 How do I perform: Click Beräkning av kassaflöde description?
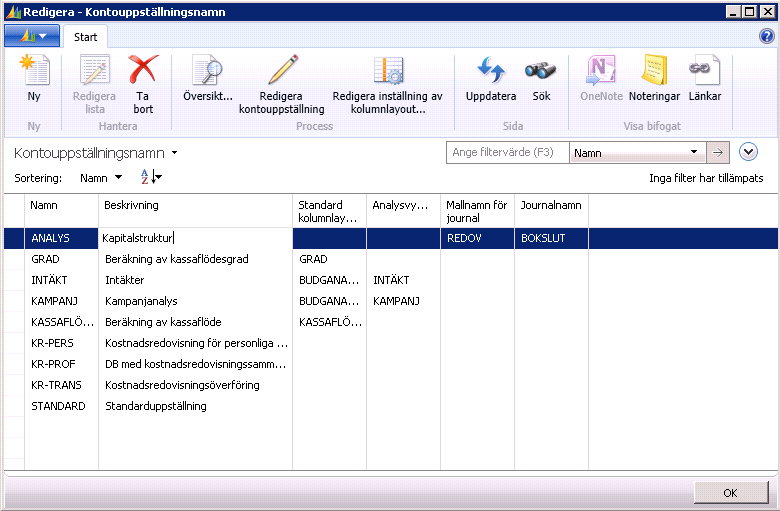pyautogui.click(x=195, y=322)
